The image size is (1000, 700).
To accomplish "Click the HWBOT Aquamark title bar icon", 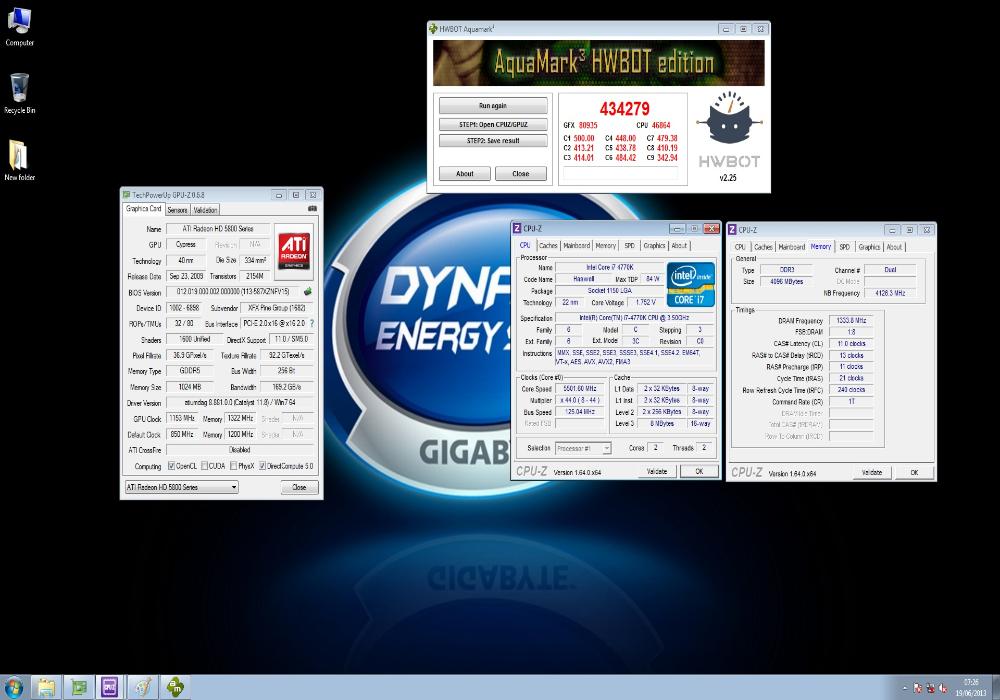I will click(x=433, y=29).
